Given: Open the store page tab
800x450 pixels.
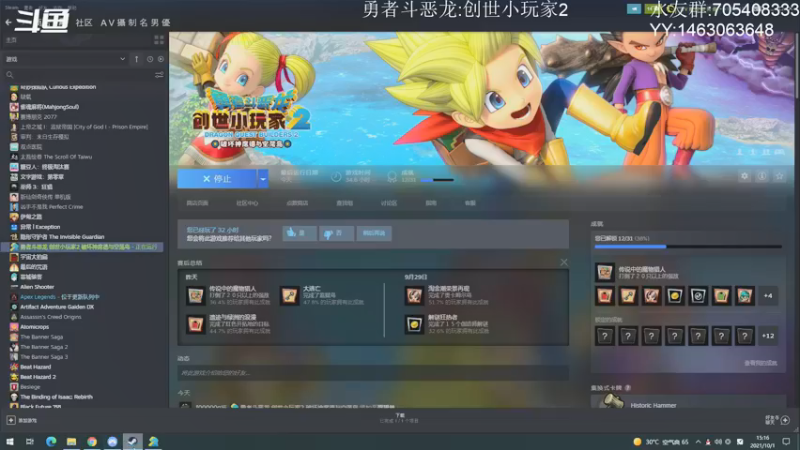Looking at the screenshot, I should (197, 203).
